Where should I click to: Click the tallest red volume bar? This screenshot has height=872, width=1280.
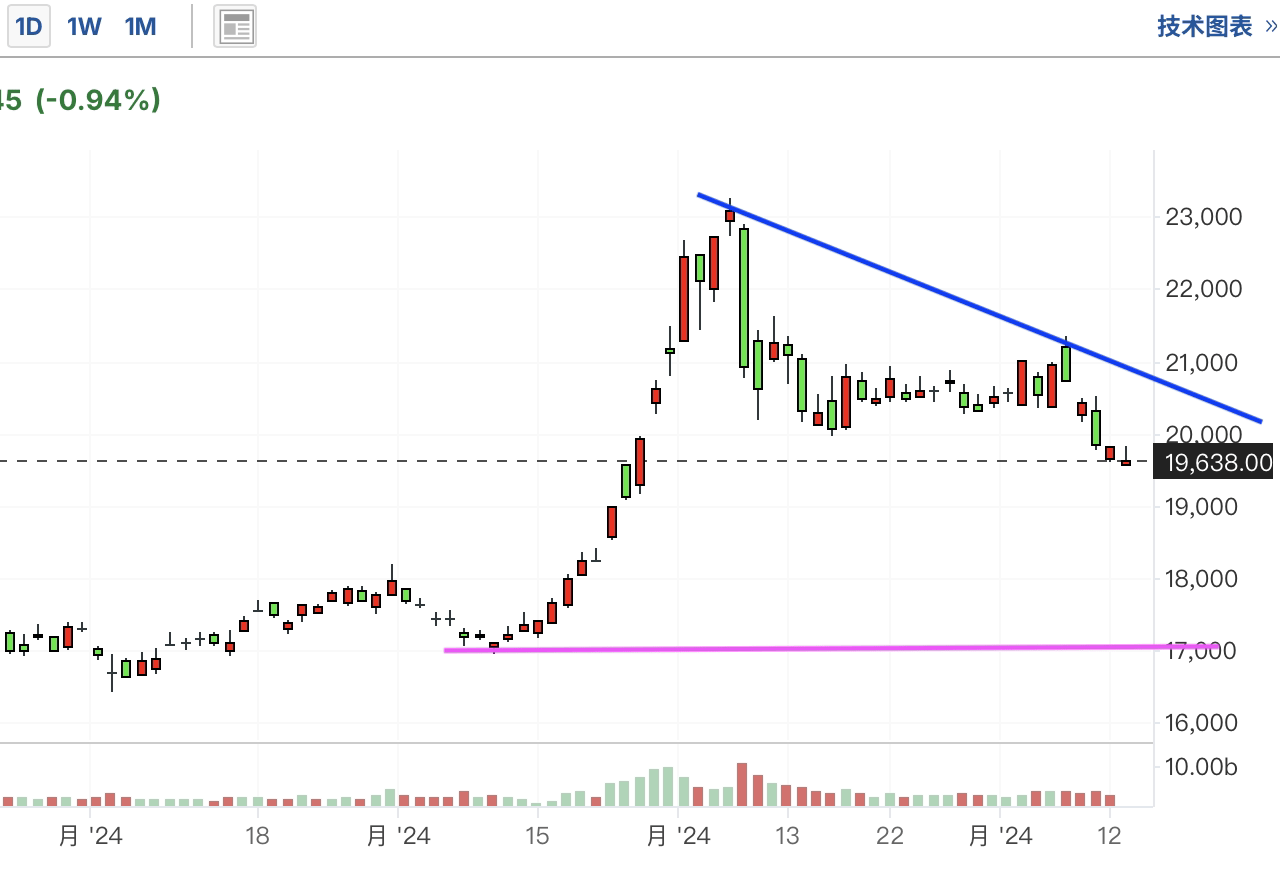[742, 785]
